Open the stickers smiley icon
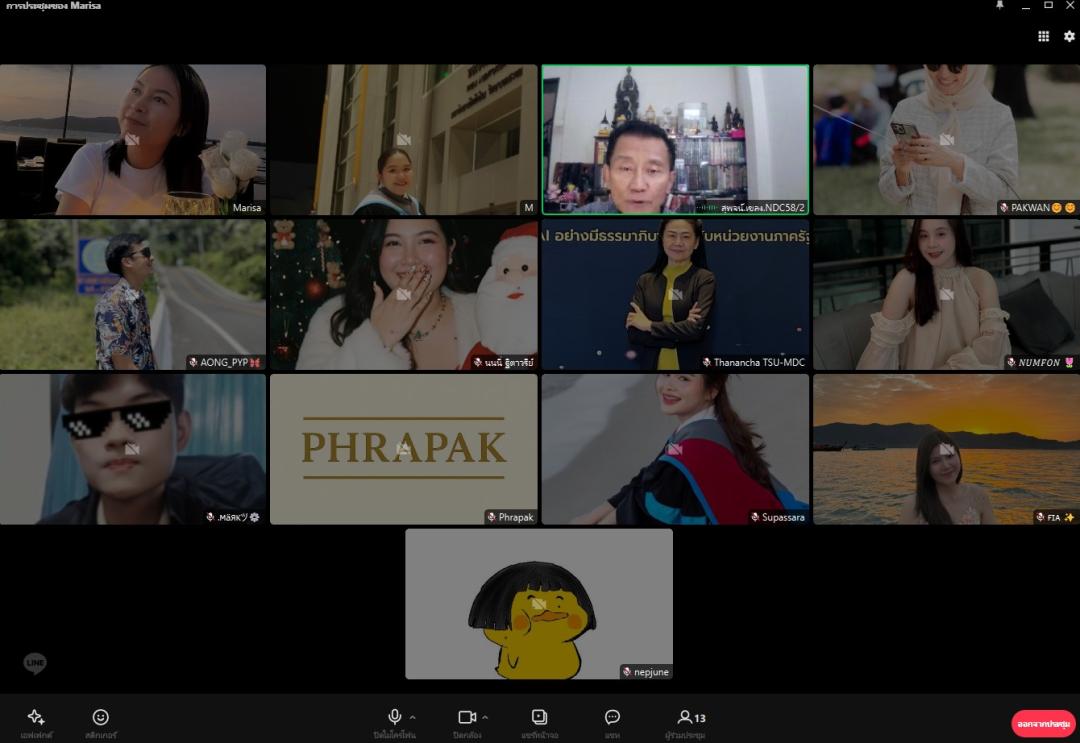The height and width of the screenshot is (743, 1080). (x=100, y=717)
